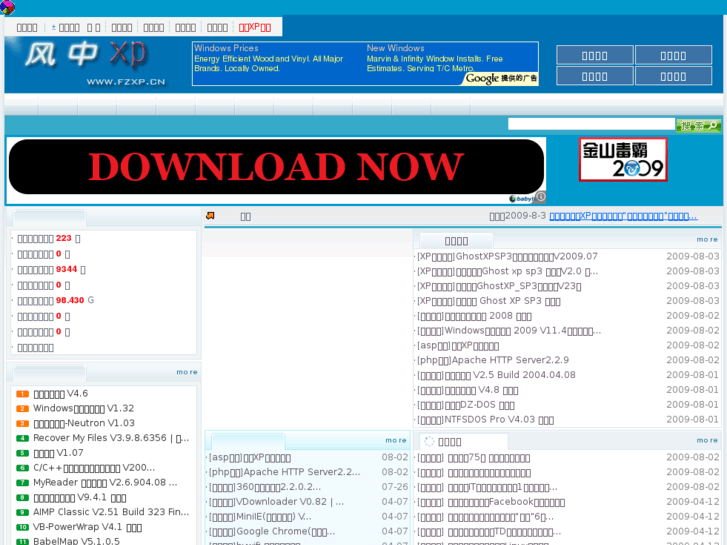Open the Facebook news item dated 2009-04-12

tap(491, 502)
